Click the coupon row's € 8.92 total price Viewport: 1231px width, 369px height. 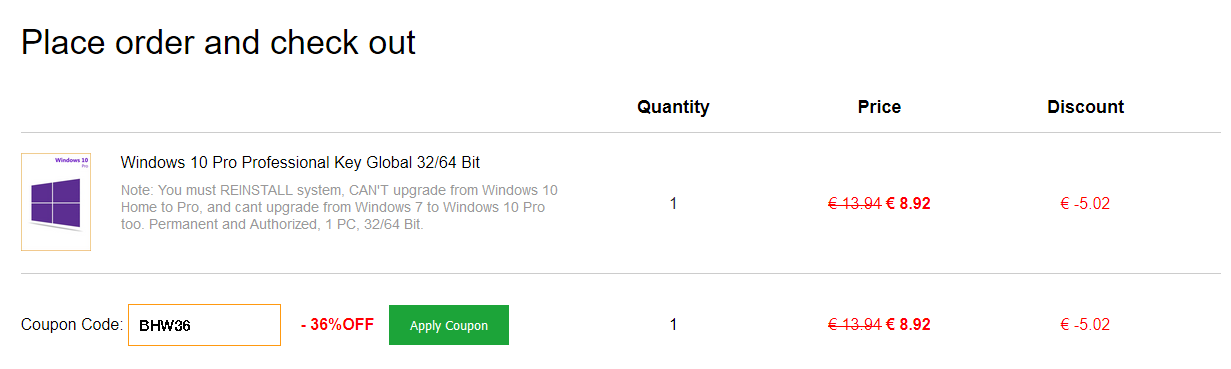point(908,325)
